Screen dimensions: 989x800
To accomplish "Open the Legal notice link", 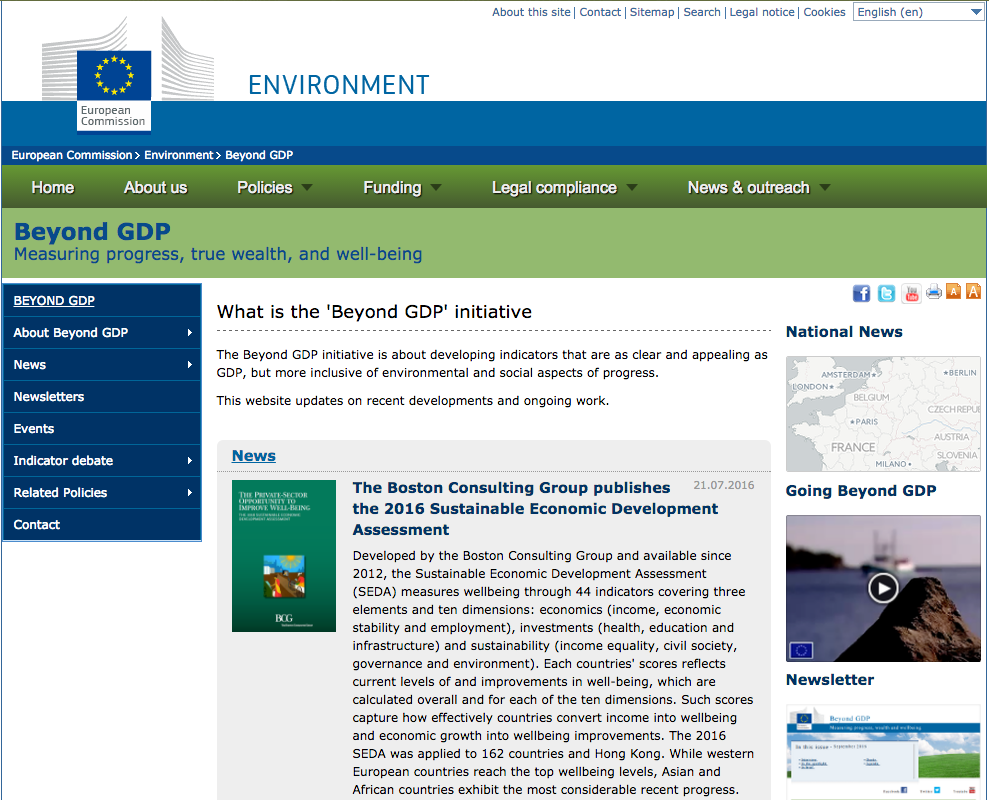I will click(762, 12).
